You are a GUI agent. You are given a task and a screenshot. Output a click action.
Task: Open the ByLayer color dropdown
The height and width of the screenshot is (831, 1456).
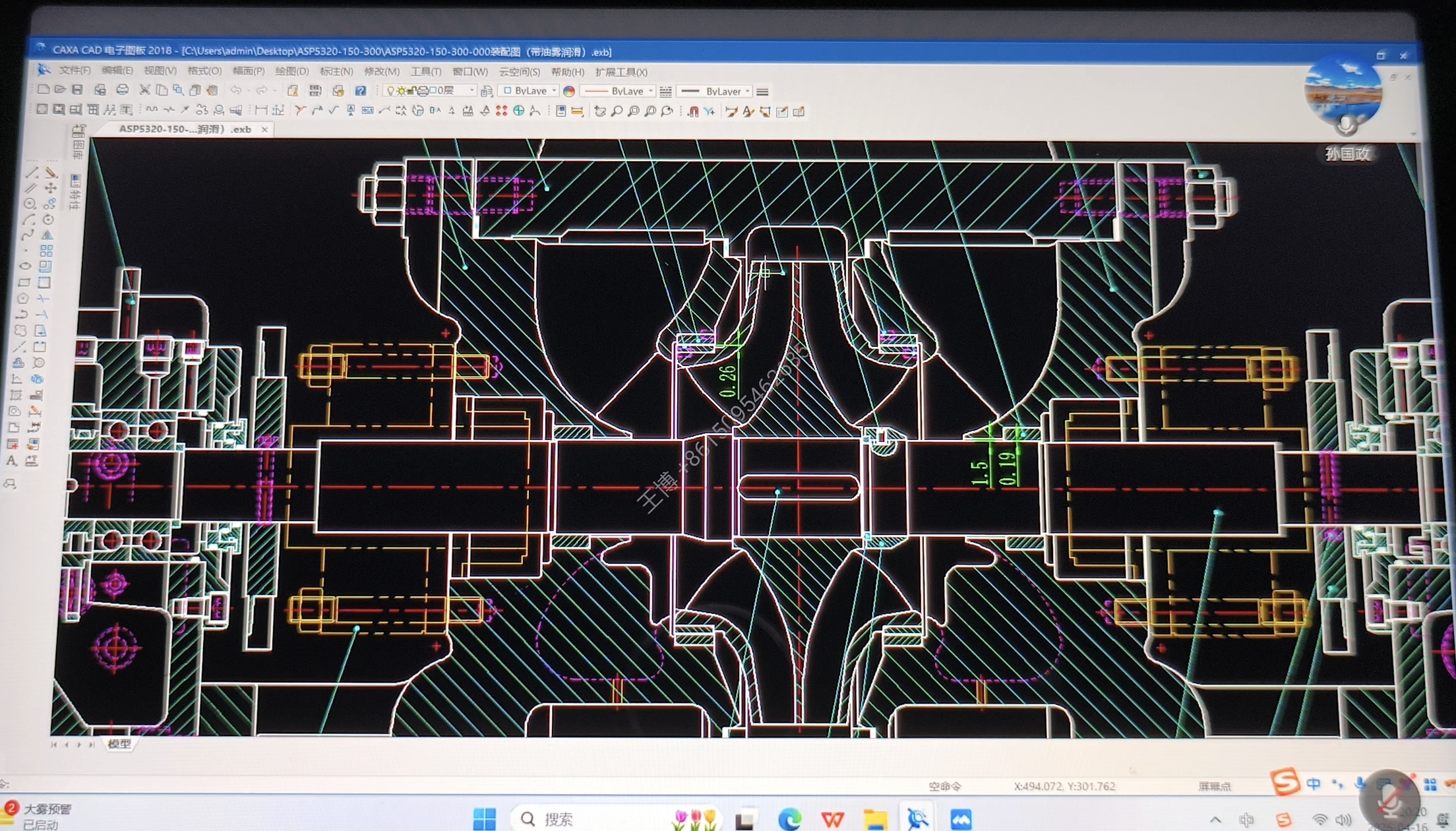pos(554,91)
